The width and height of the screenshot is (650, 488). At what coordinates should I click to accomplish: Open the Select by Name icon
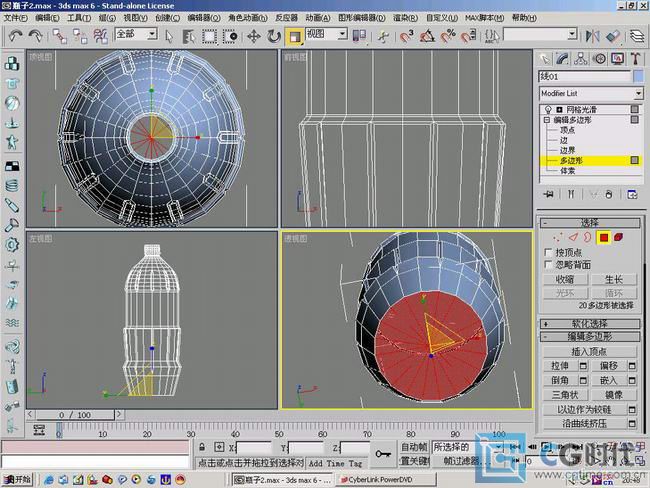point(189,36)
